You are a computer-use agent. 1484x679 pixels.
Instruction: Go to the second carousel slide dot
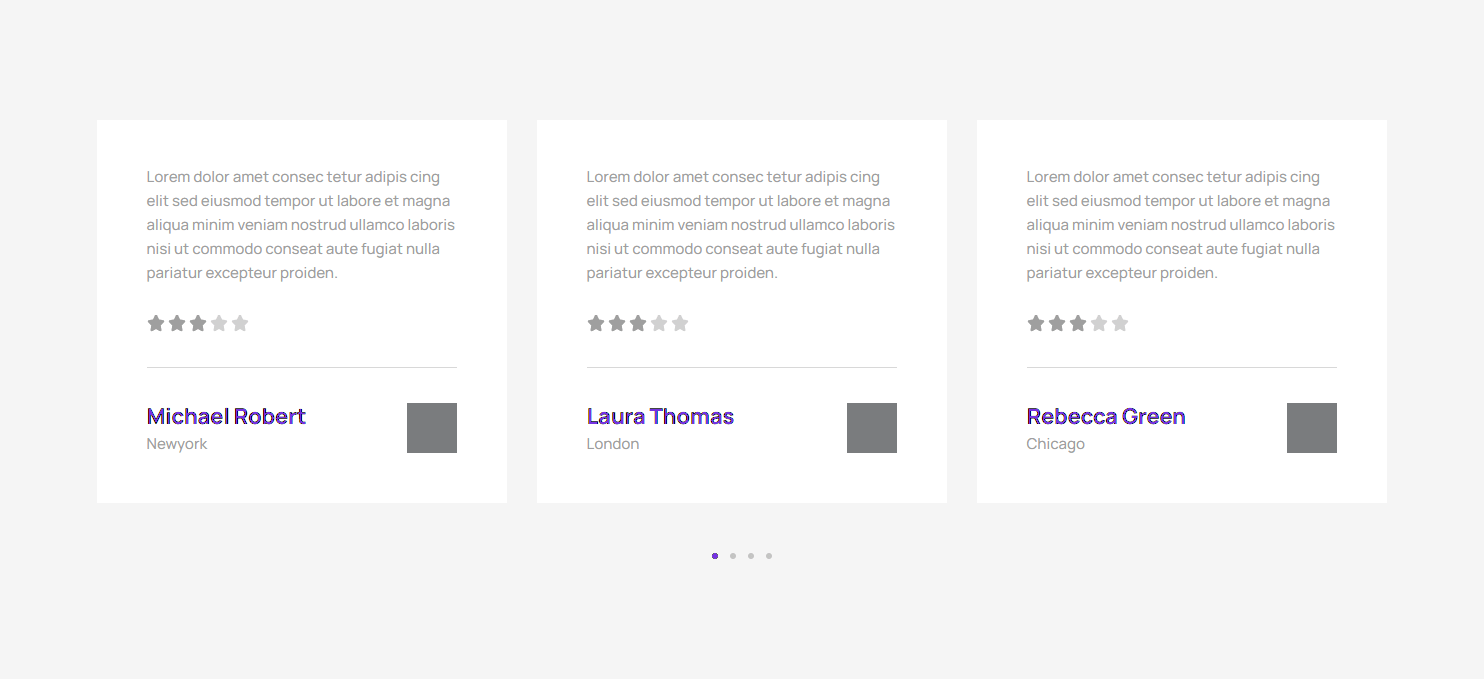pyautogui.click(x=733, y=556)
